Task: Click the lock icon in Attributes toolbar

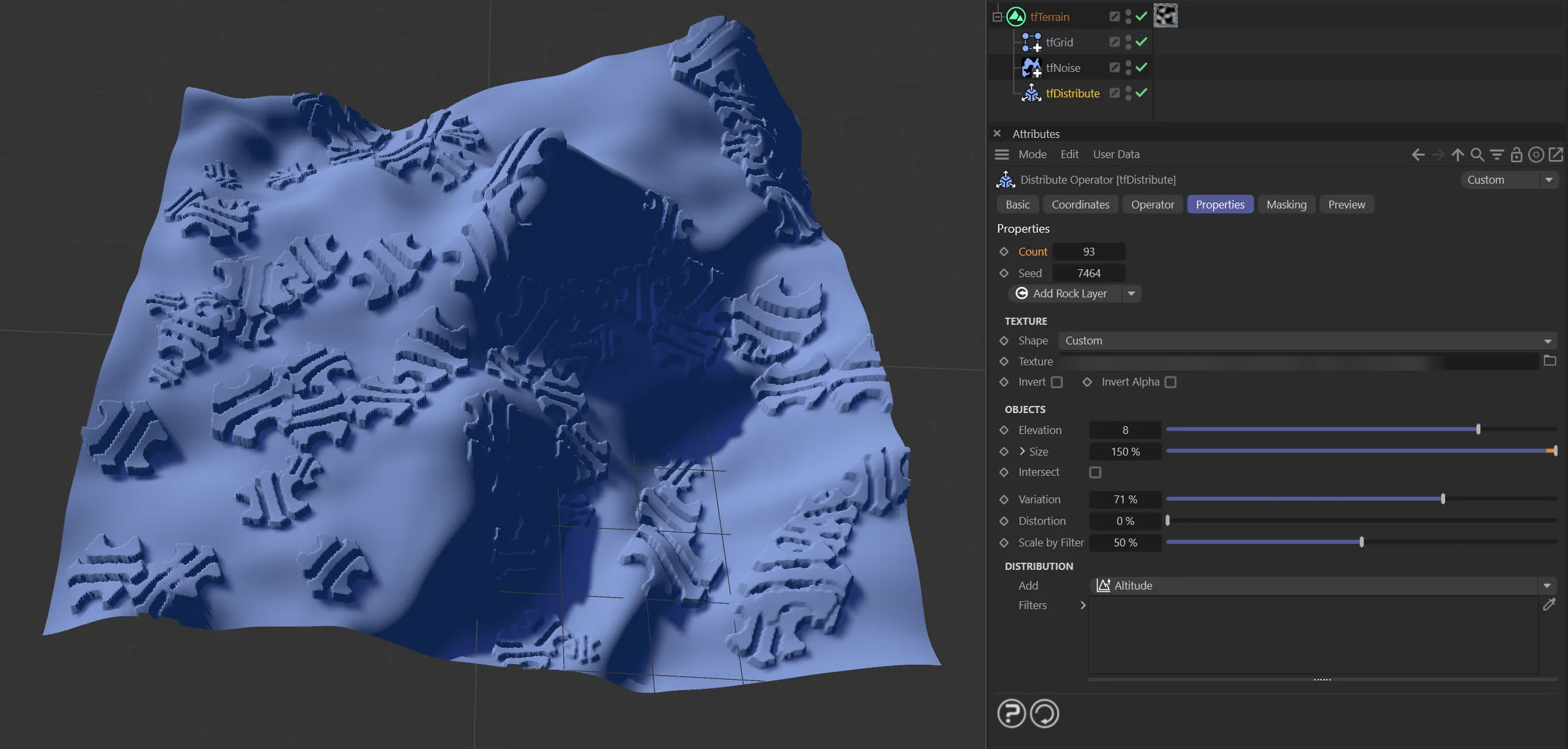Action: click(1516, 155)
